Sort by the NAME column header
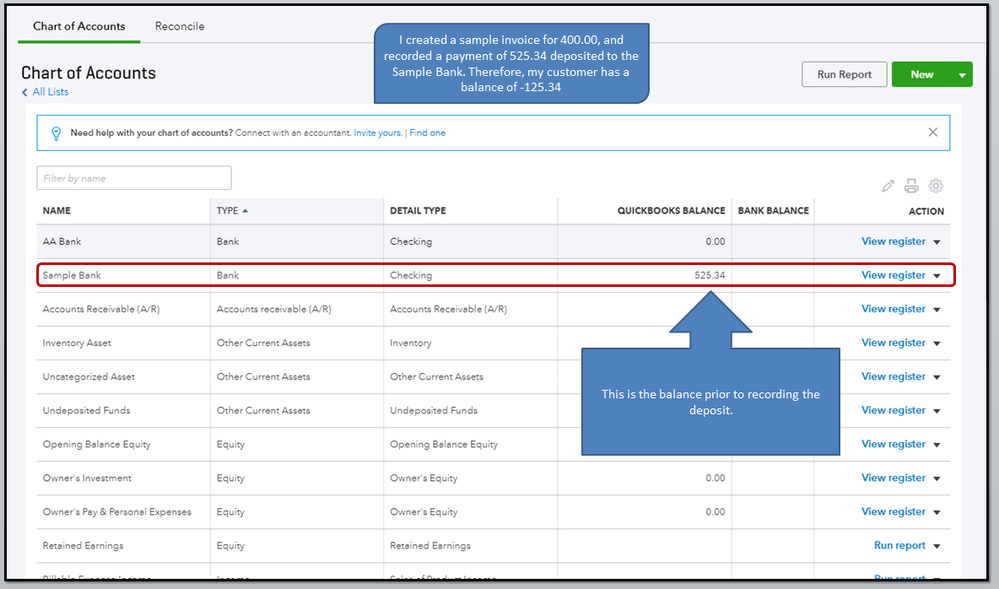 (57, 211)
